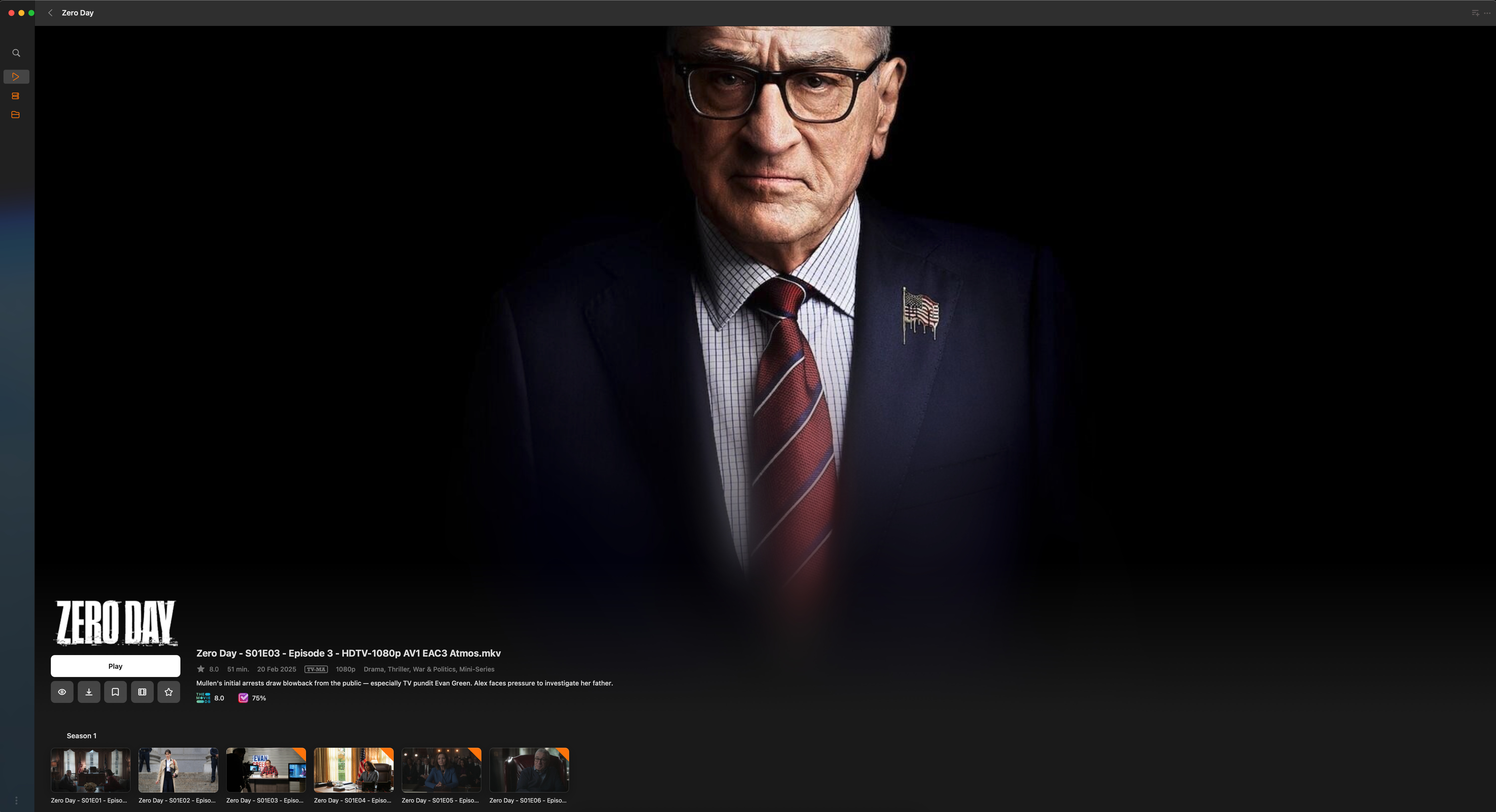Open the S01E06 episode thumbnail

pyautogui.click(x=529, y=770)
